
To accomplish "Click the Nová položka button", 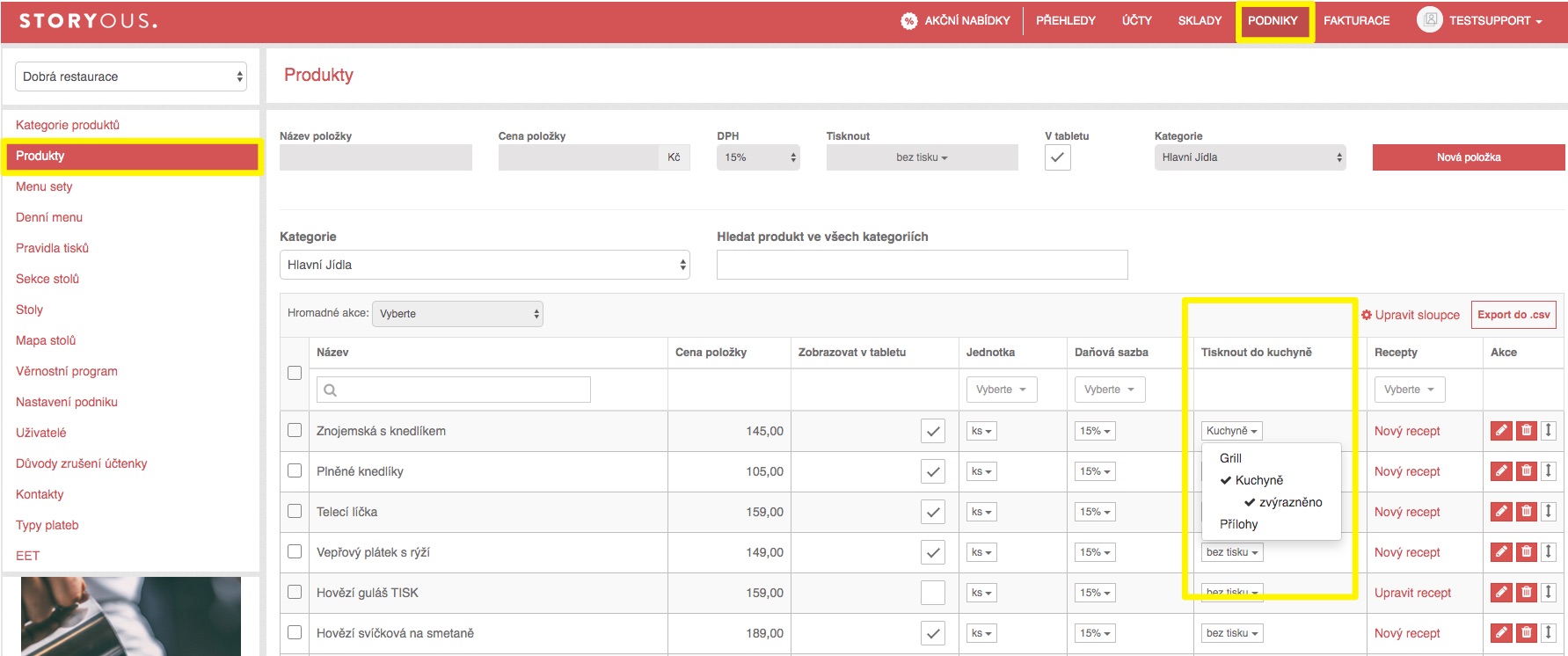I will (1469, 157).
